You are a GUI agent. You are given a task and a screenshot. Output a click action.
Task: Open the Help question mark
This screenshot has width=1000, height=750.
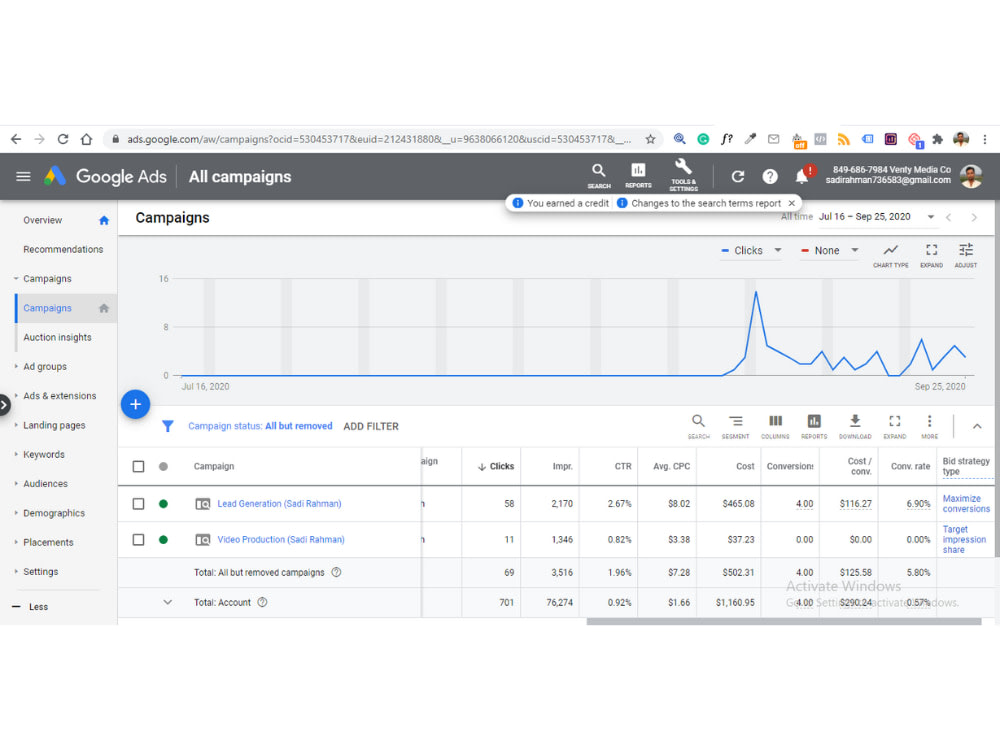[770, 177]
